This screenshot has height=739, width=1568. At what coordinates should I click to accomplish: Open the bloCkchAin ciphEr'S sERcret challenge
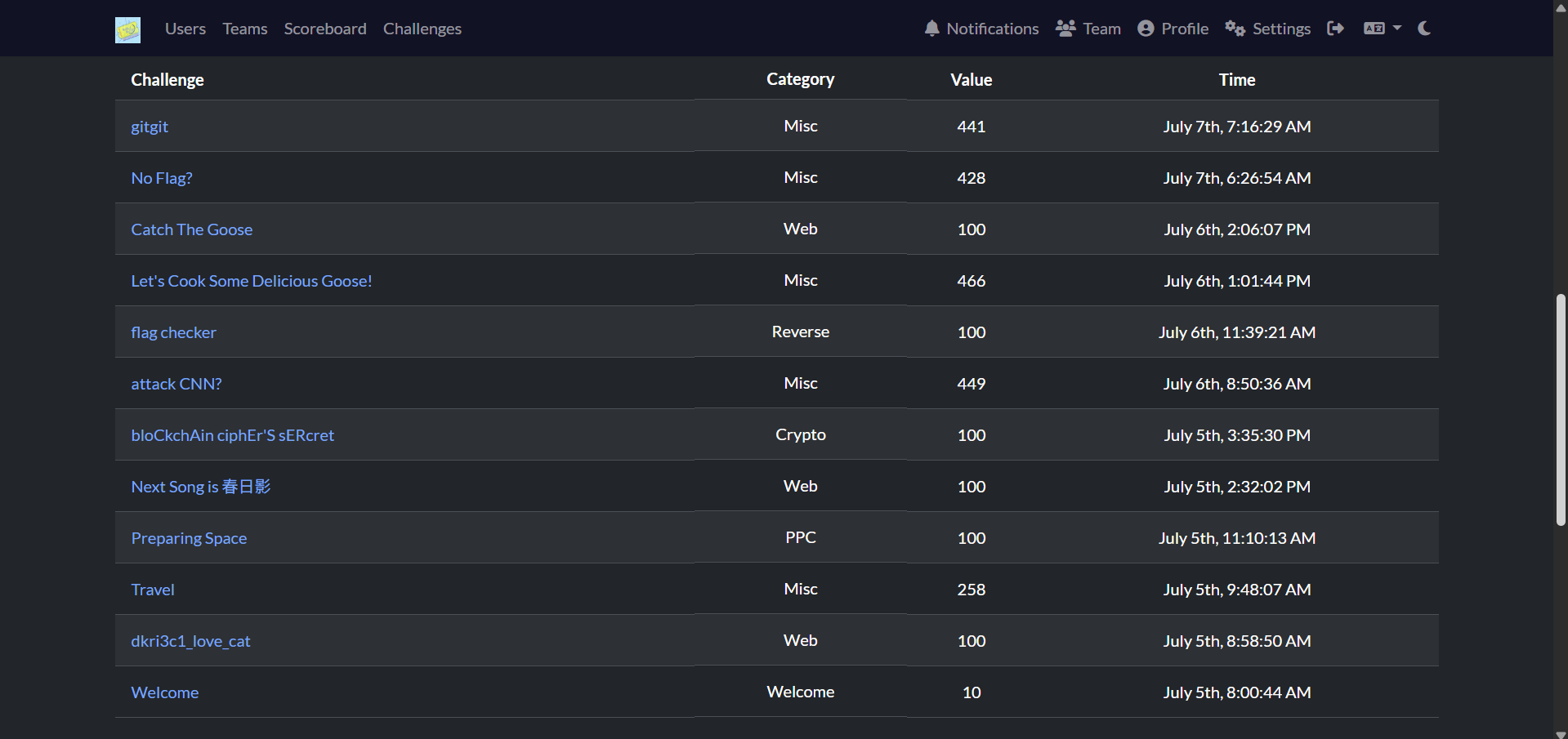tap(233, 435)
